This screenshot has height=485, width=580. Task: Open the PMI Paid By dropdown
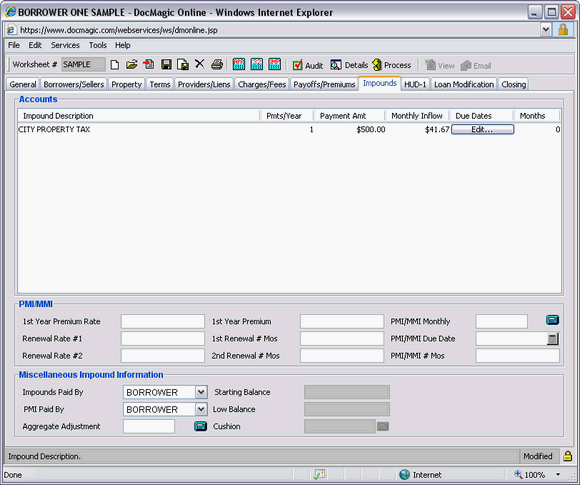(201, 409)
